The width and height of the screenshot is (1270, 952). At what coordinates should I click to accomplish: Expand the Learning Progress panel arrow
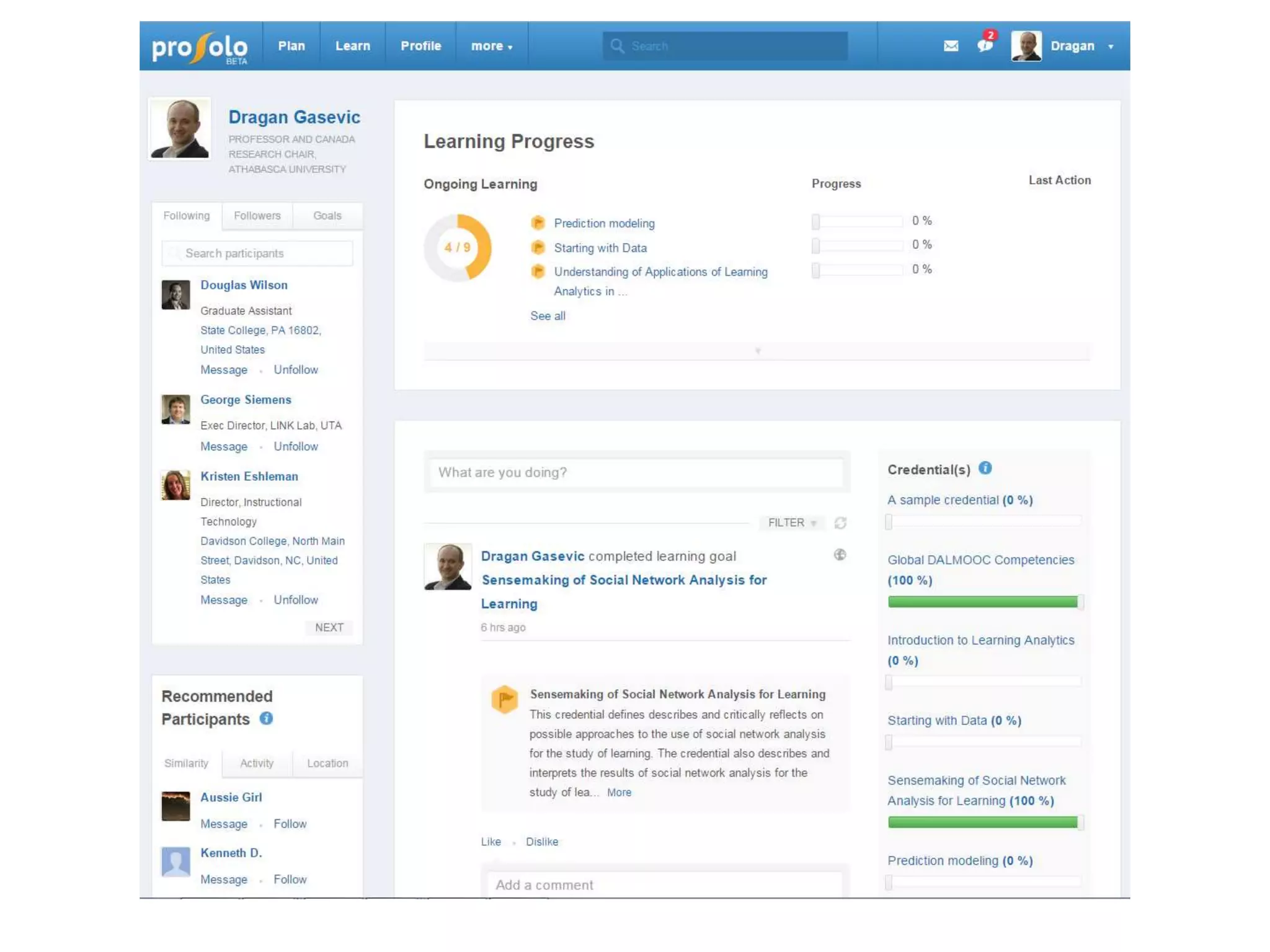pyautogui.click(x=757, y=351)
